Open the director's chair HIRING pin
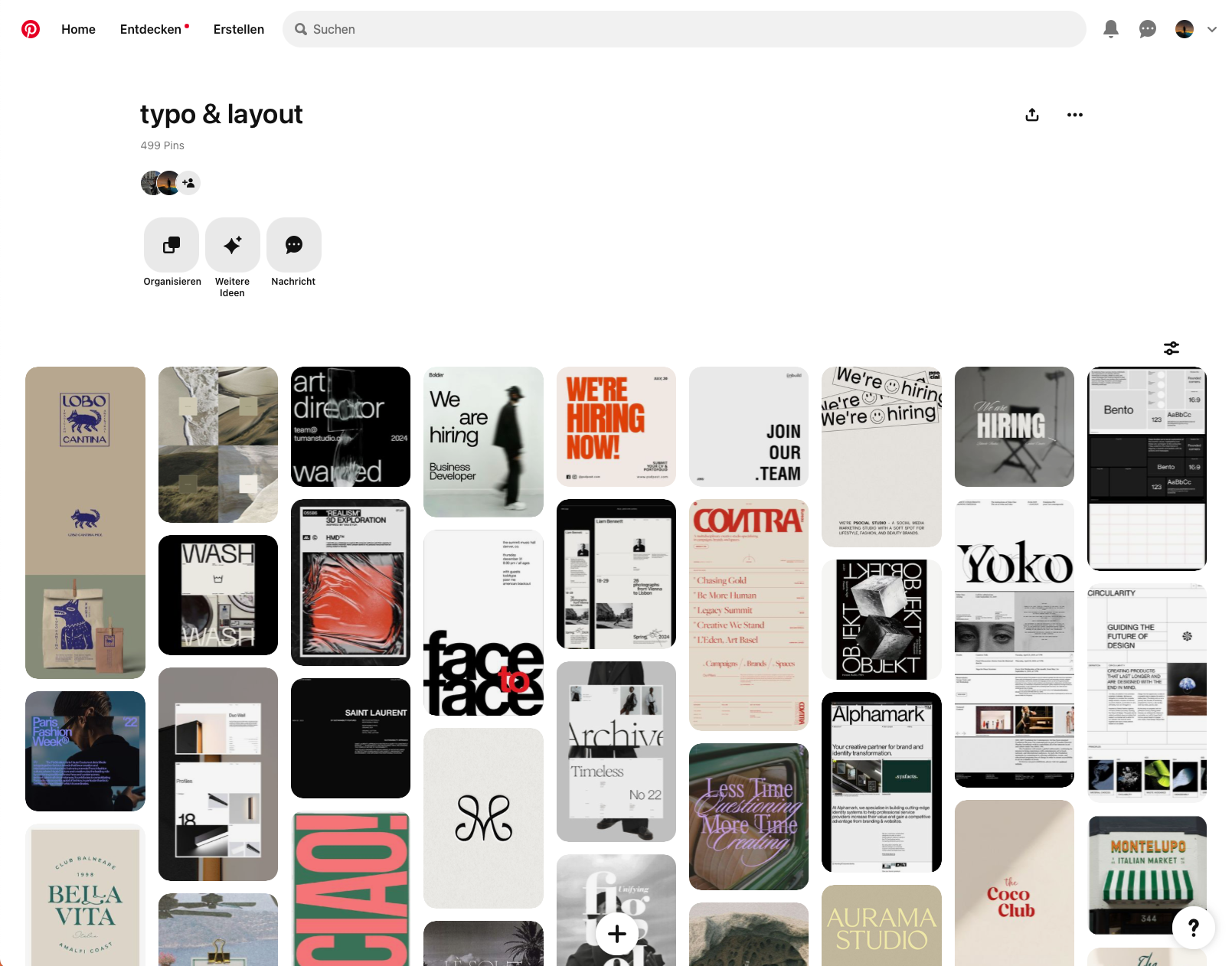The height and width of the screenshot is (966, 1232). [1015, 426]
